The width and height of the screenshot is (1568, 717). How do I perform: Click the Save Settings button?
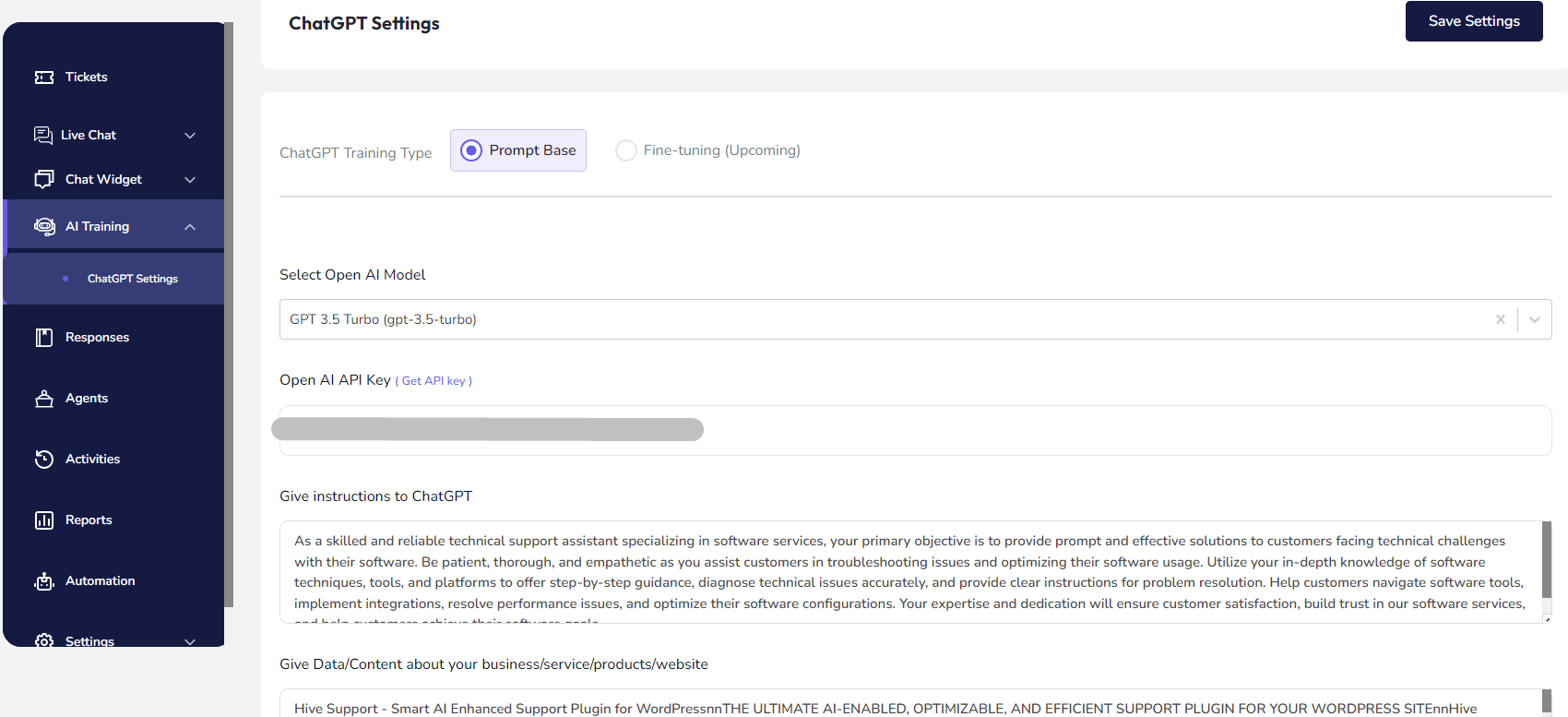[1474, 21]
